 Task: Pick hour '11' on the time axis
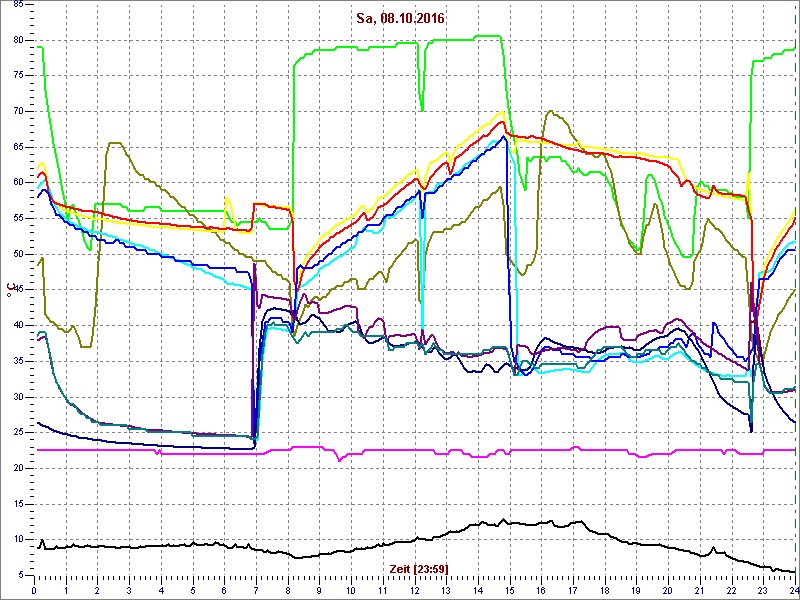383,590
